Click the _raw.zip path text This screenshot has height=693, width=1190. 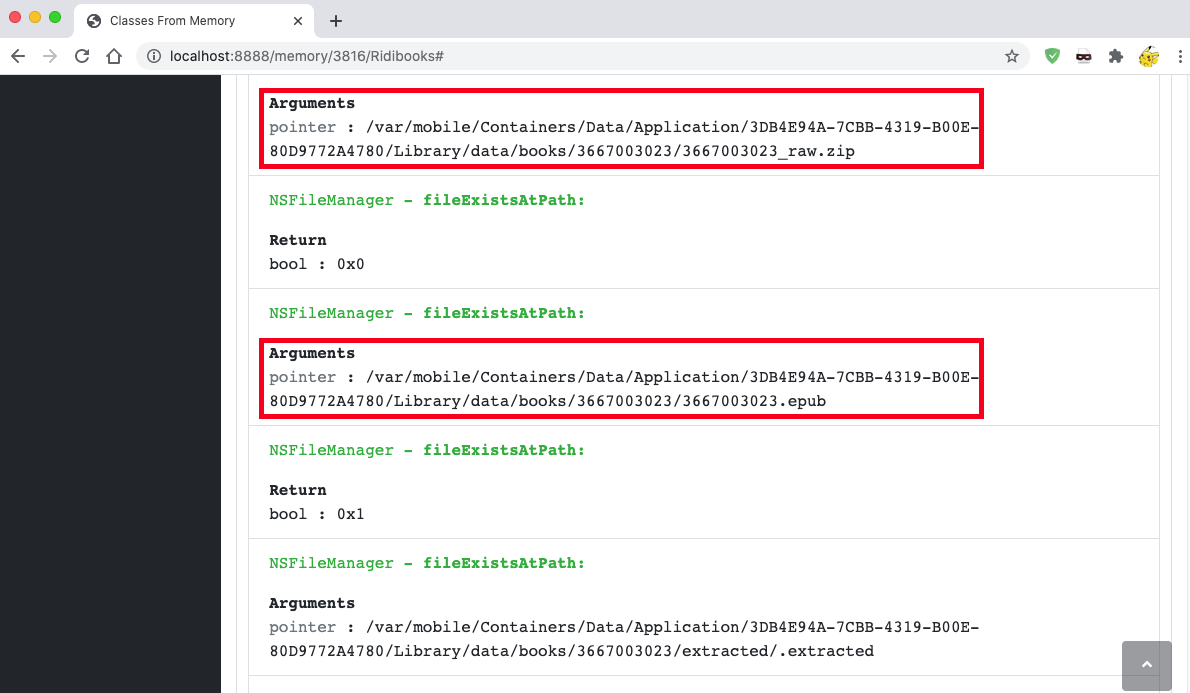coord(623,139)
